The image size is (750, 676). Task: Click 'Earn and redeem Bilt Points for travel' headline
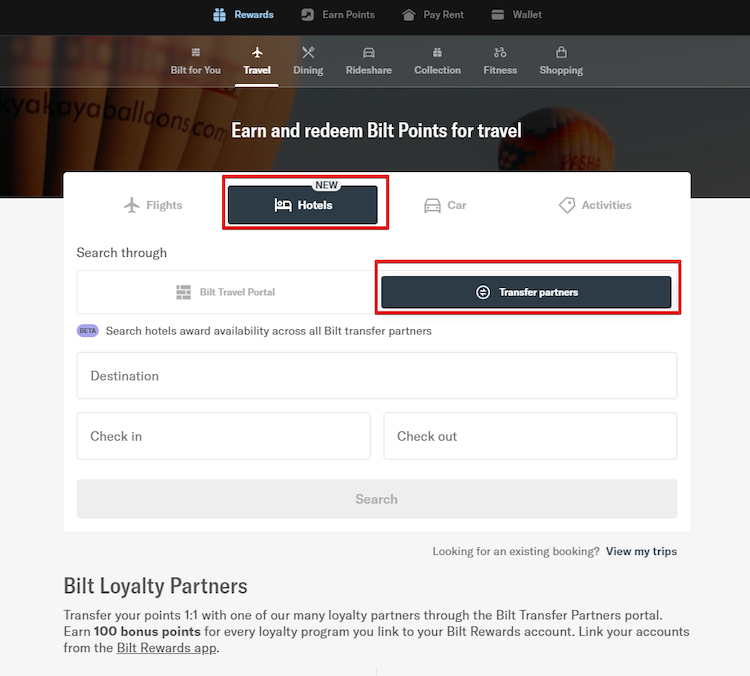(x=376, y=131)
